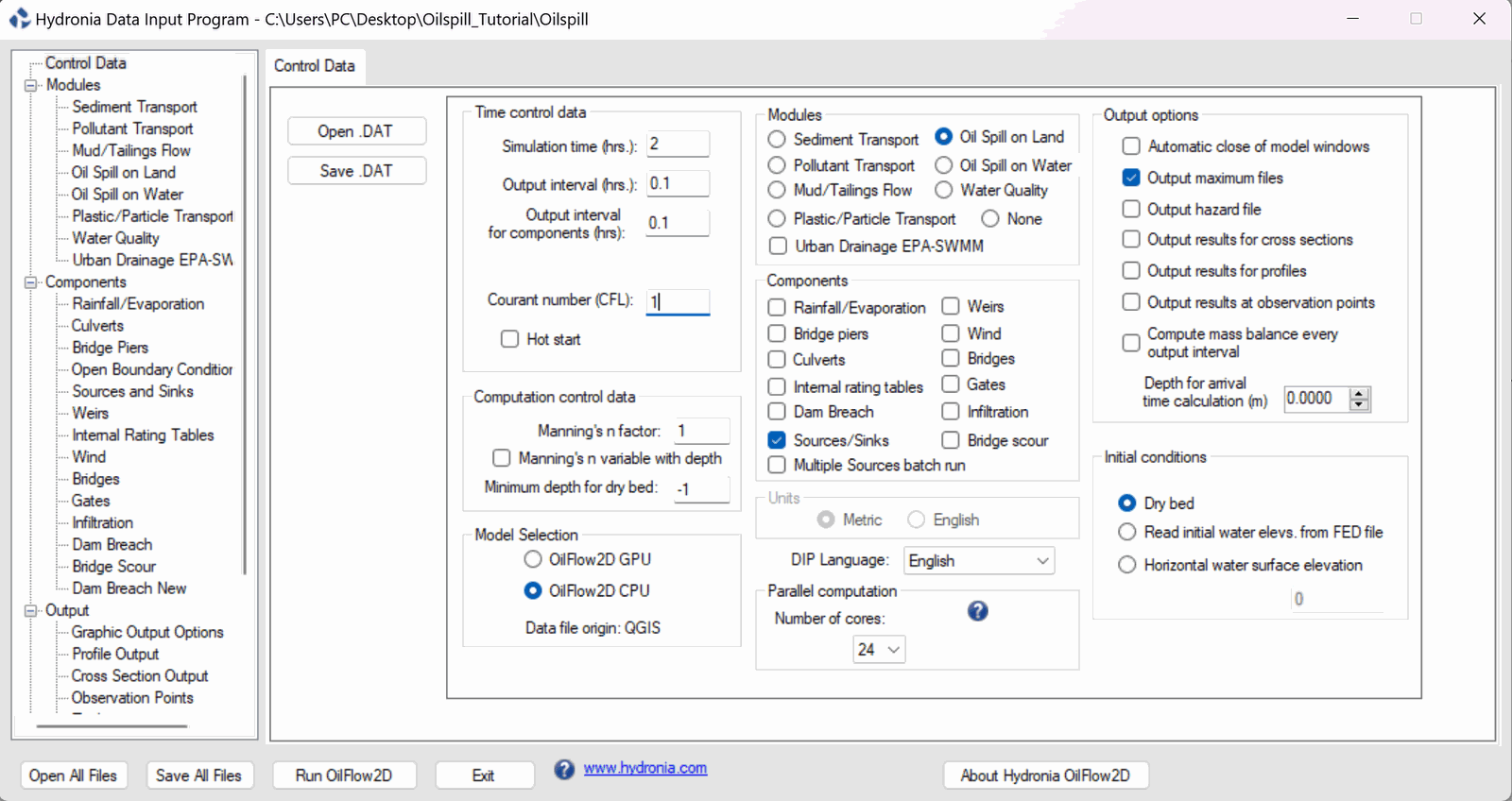Screen dimensions: 1512x801
Task: Check Multiple Sources batch run
Action: click(x=777, y=466)
